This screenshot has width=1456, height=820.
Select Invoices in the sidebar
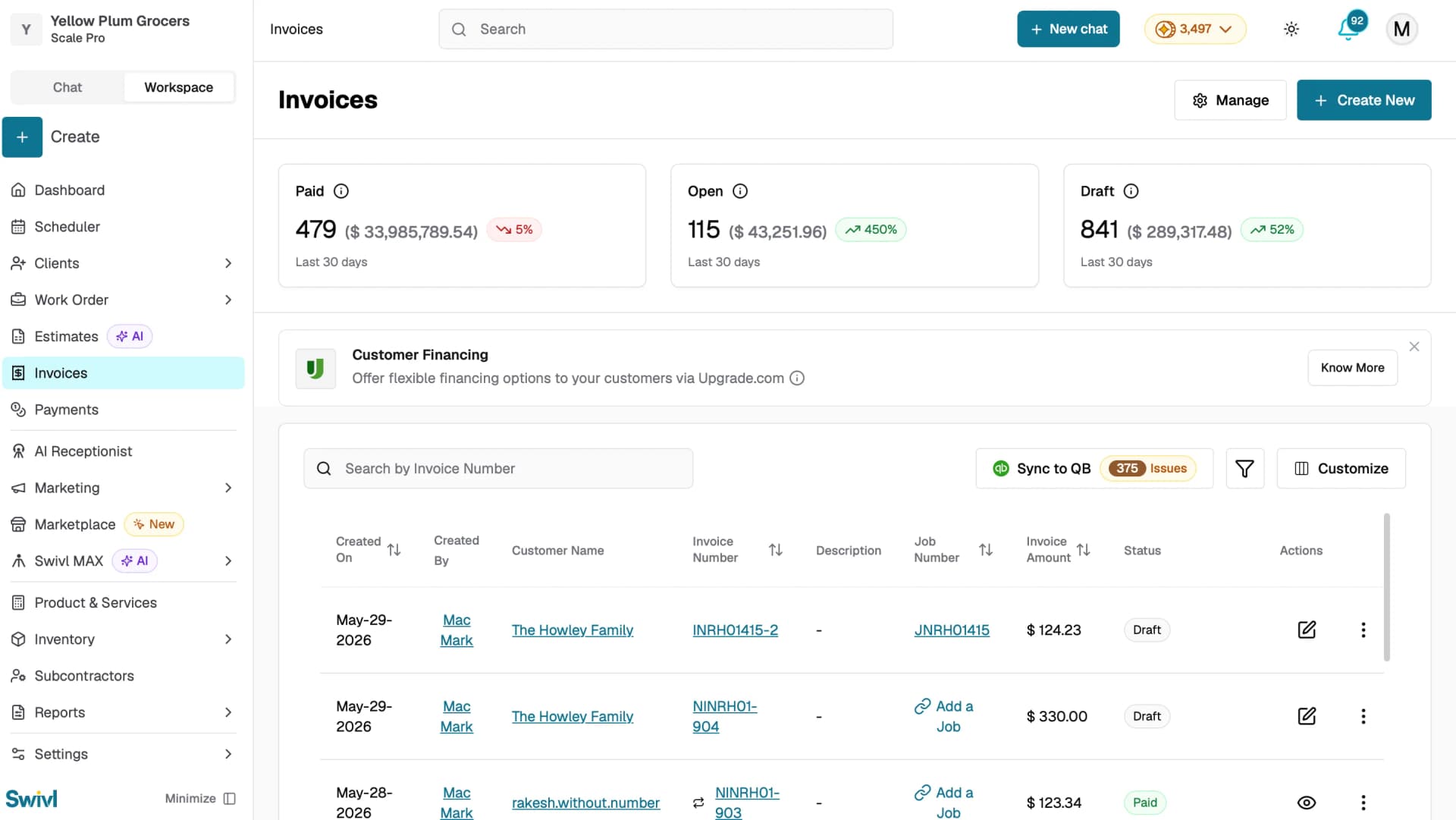tap(124, 373)
